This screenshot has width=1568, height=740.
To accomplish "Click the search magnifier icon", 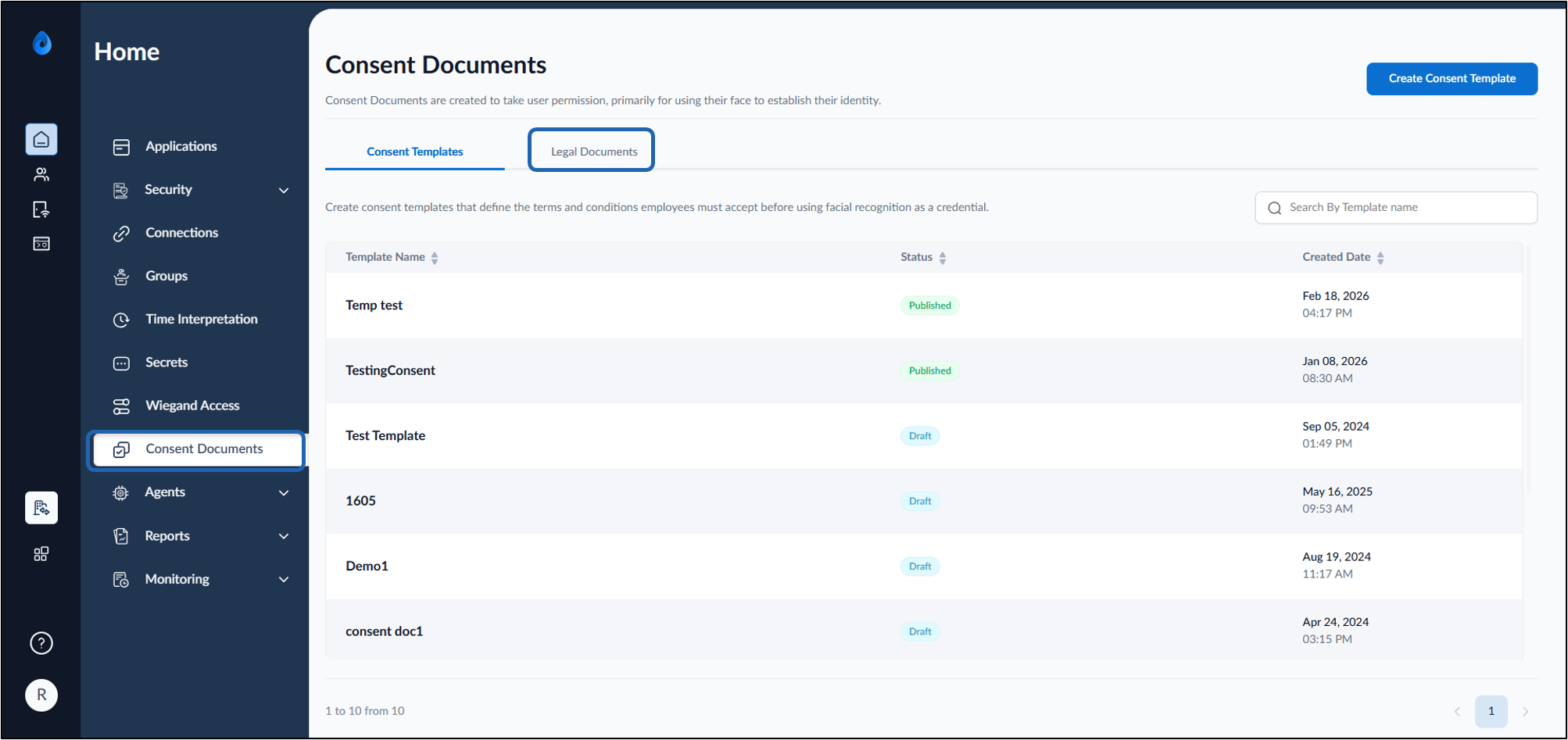I will pyautogui.click(x=1275, y=208).
